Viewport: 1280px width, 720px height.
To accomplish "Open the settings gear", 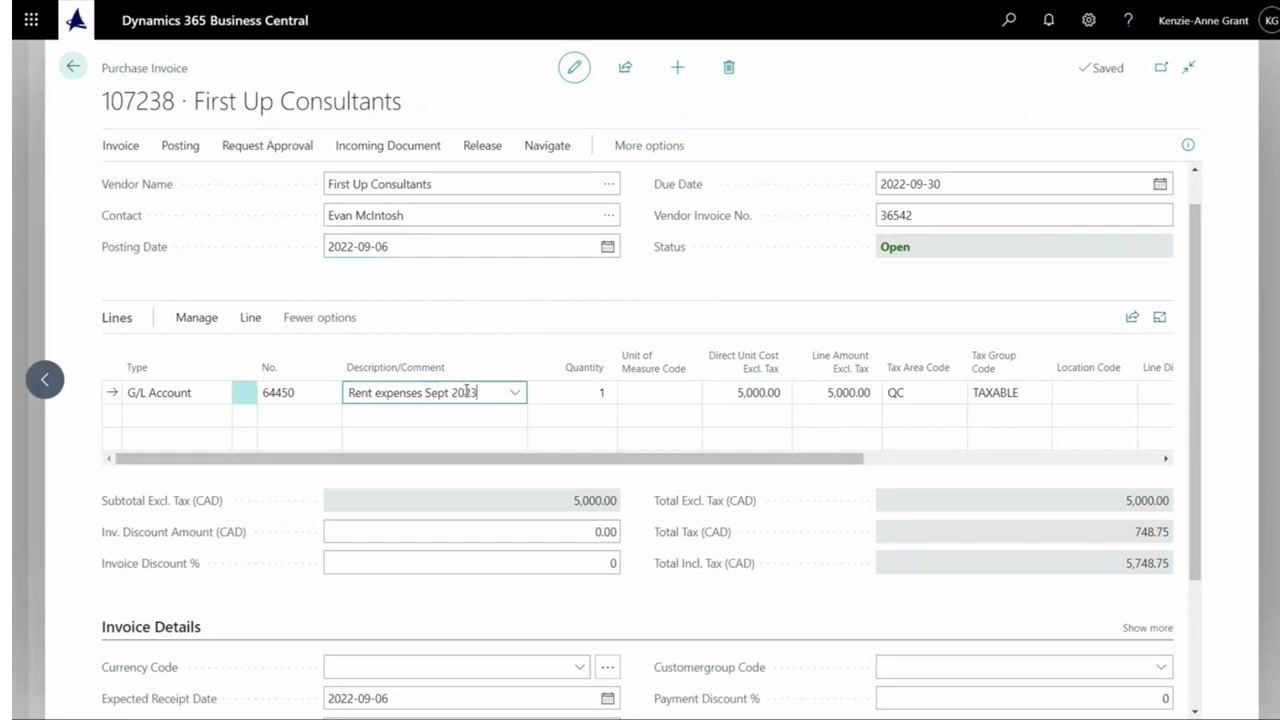I will [1088, 20].
